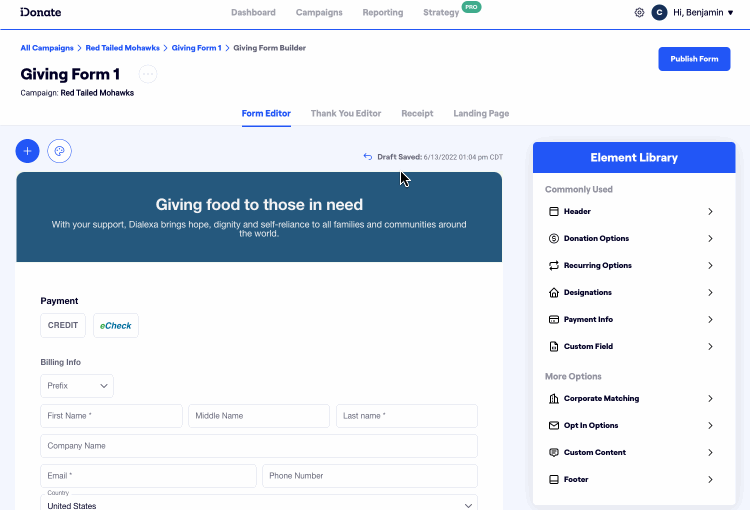Follow the Giving Form 1 breadcrumb link
The width and height of the screenshot is (750, 510).
click(x=197, y=48)
